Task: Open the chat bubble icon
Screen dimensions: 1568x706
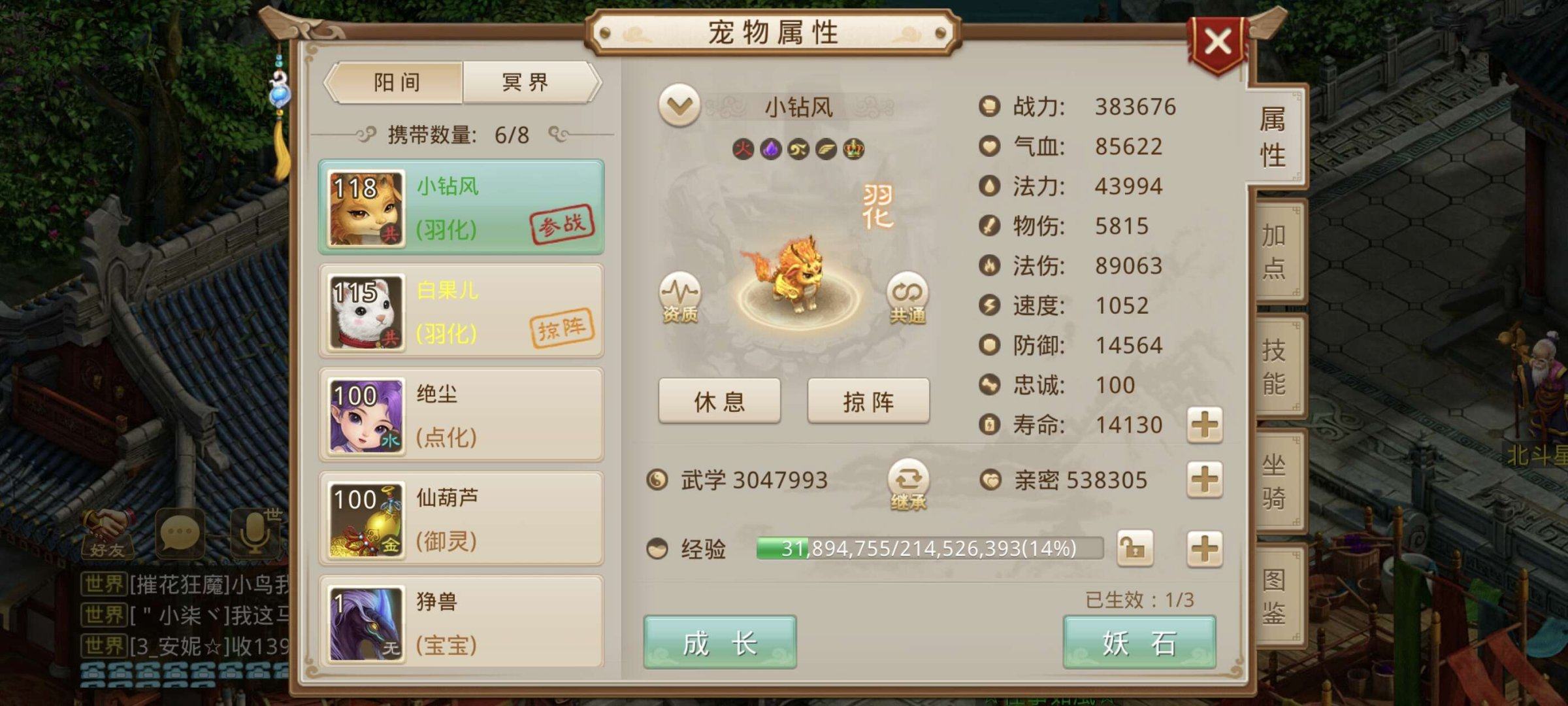Action: [180, 533]
